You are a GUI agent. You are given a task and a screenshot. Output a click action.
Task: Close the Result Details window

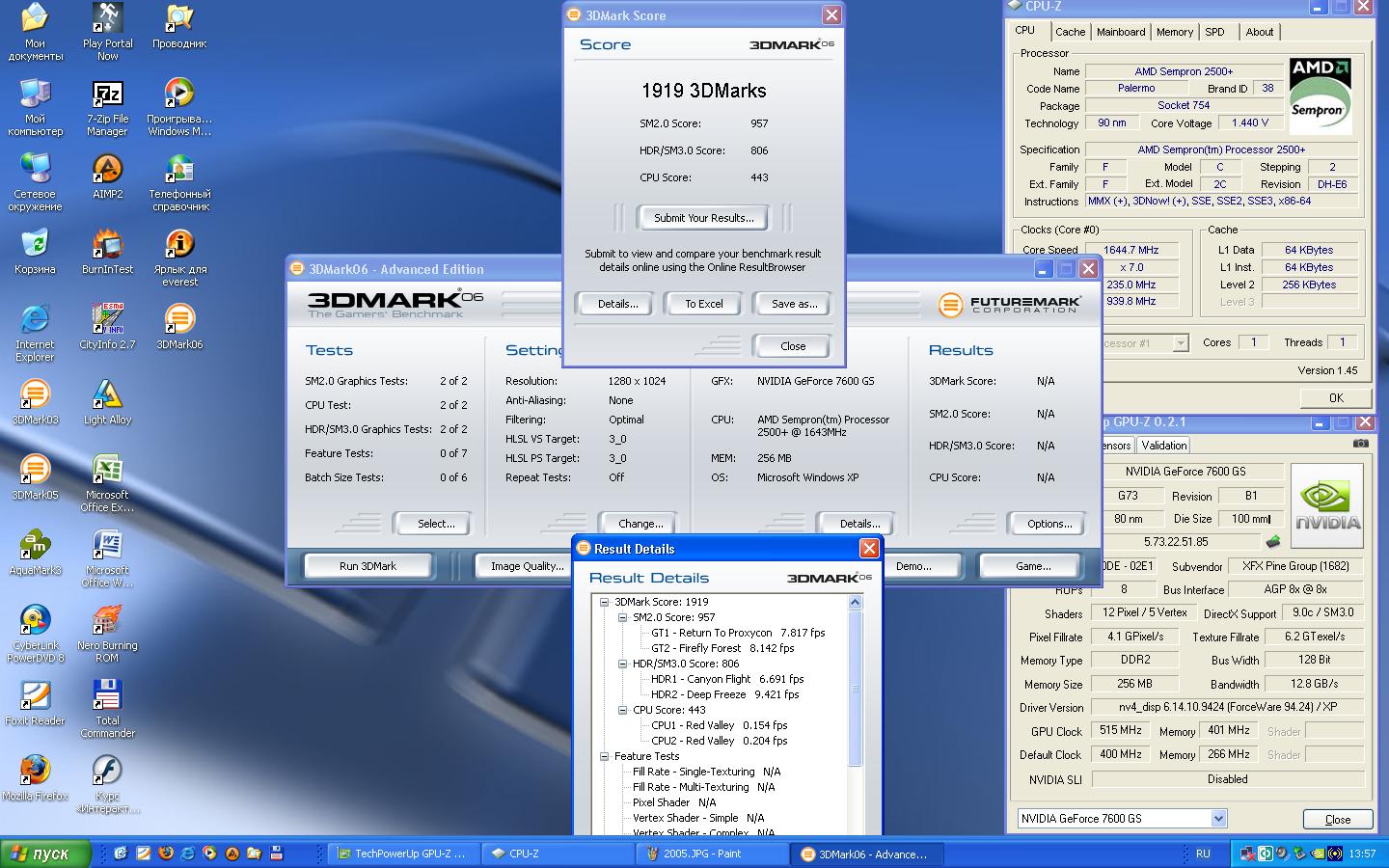pyautogui.click(x=869, y=548)
